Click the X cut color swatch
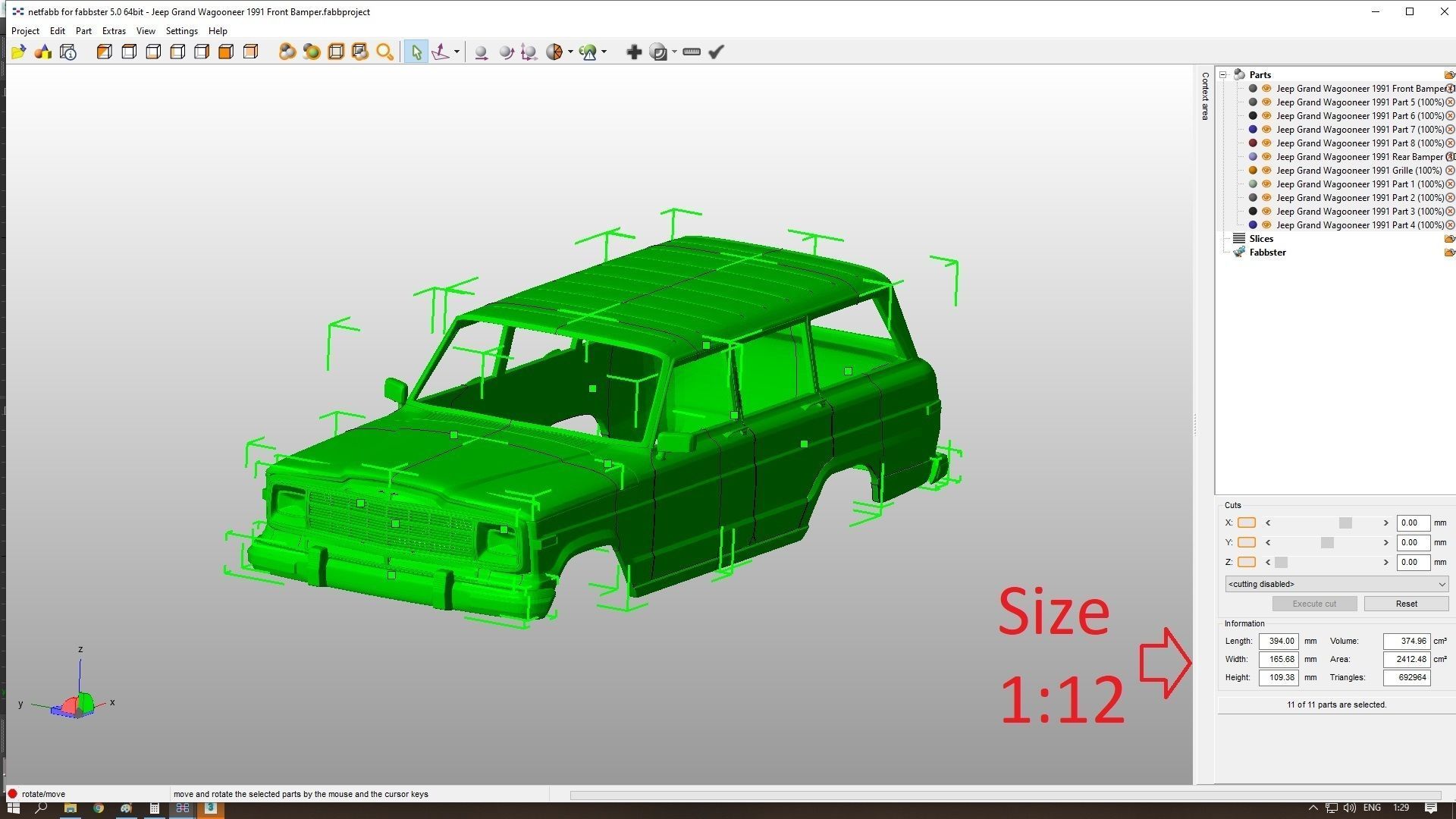 click(x=1246, y=522)
